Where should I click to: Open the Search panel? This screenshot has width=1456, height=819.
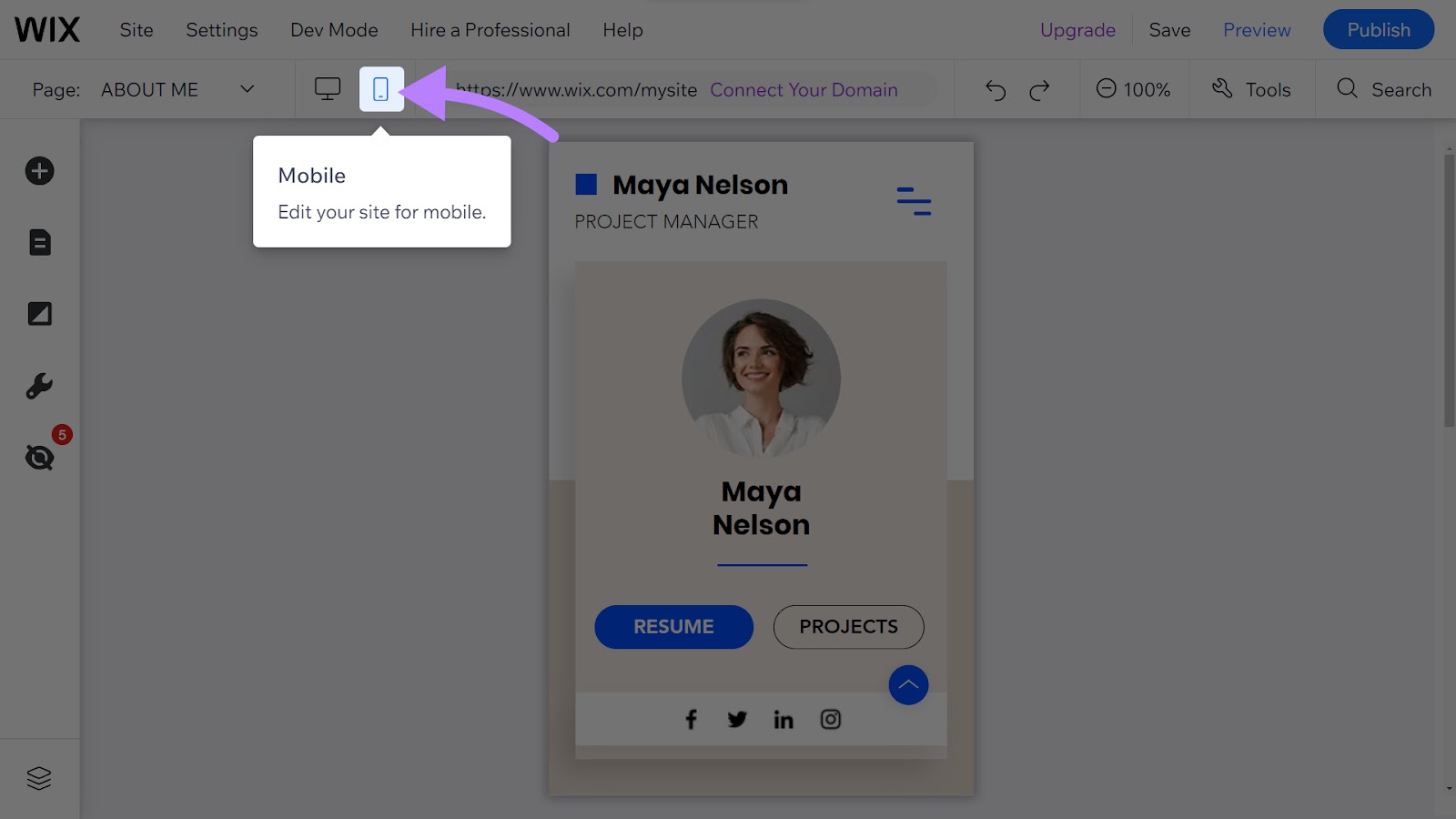(x=1384, y=89)
